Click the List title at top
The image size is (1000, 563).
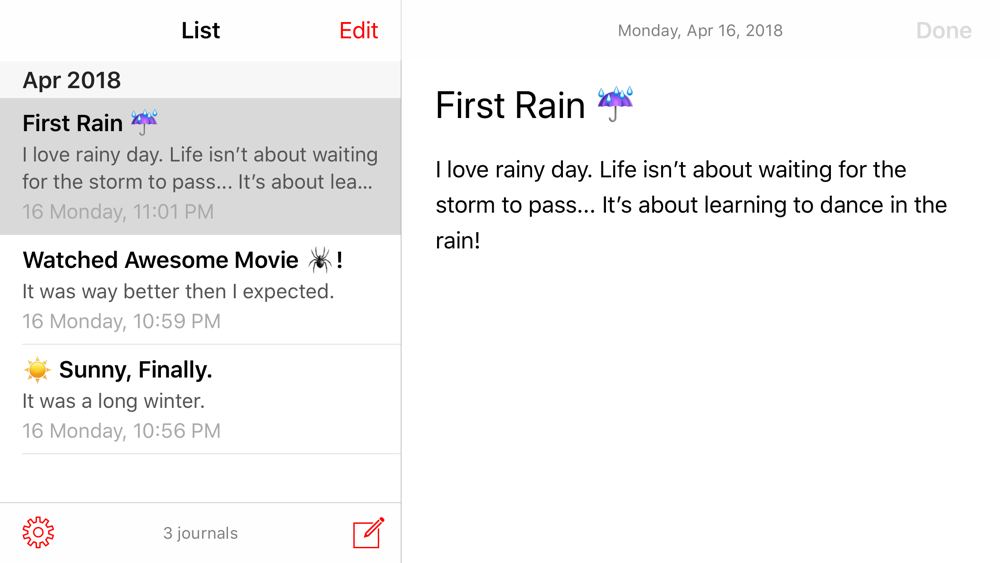pyautogui.click(x=200, y=31)
